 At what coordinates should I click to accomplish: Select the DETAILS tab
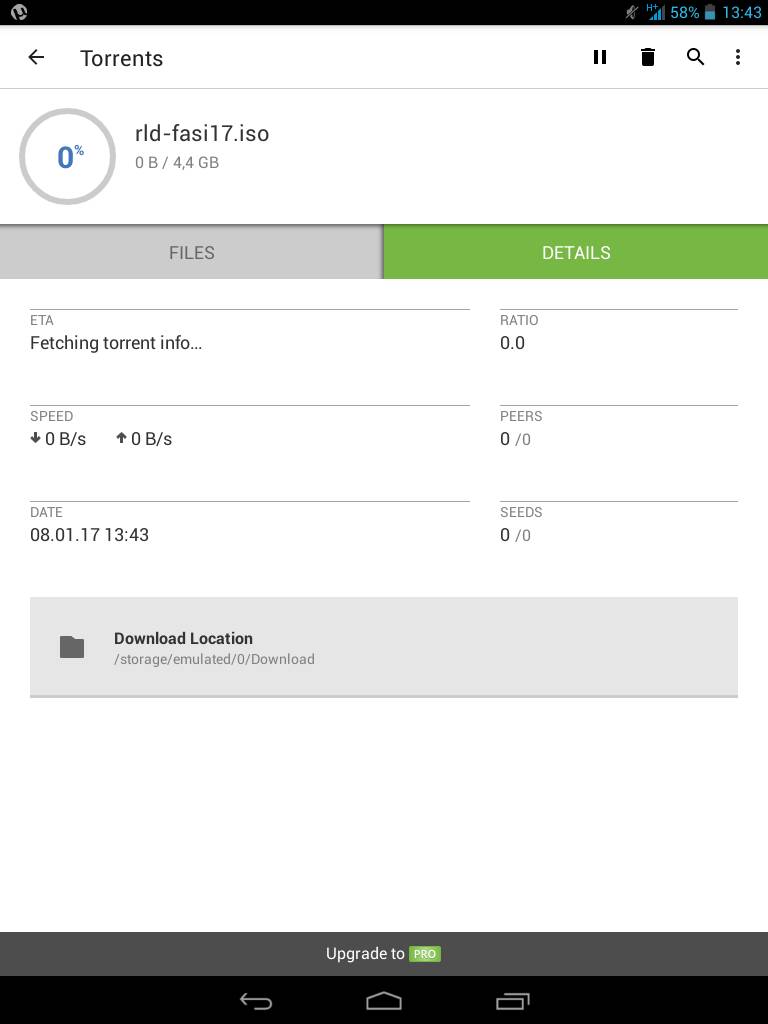[576, 252]
